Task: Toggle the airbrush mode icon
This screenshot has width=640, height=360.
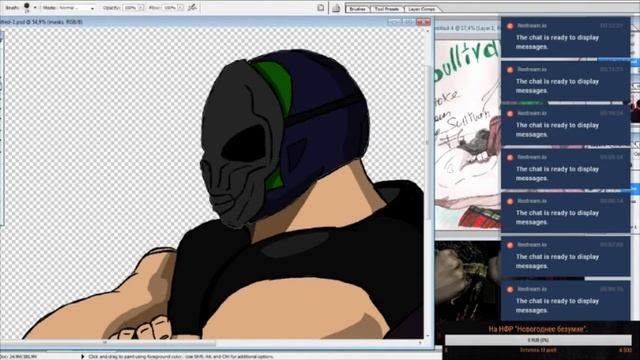Action: 193,7
